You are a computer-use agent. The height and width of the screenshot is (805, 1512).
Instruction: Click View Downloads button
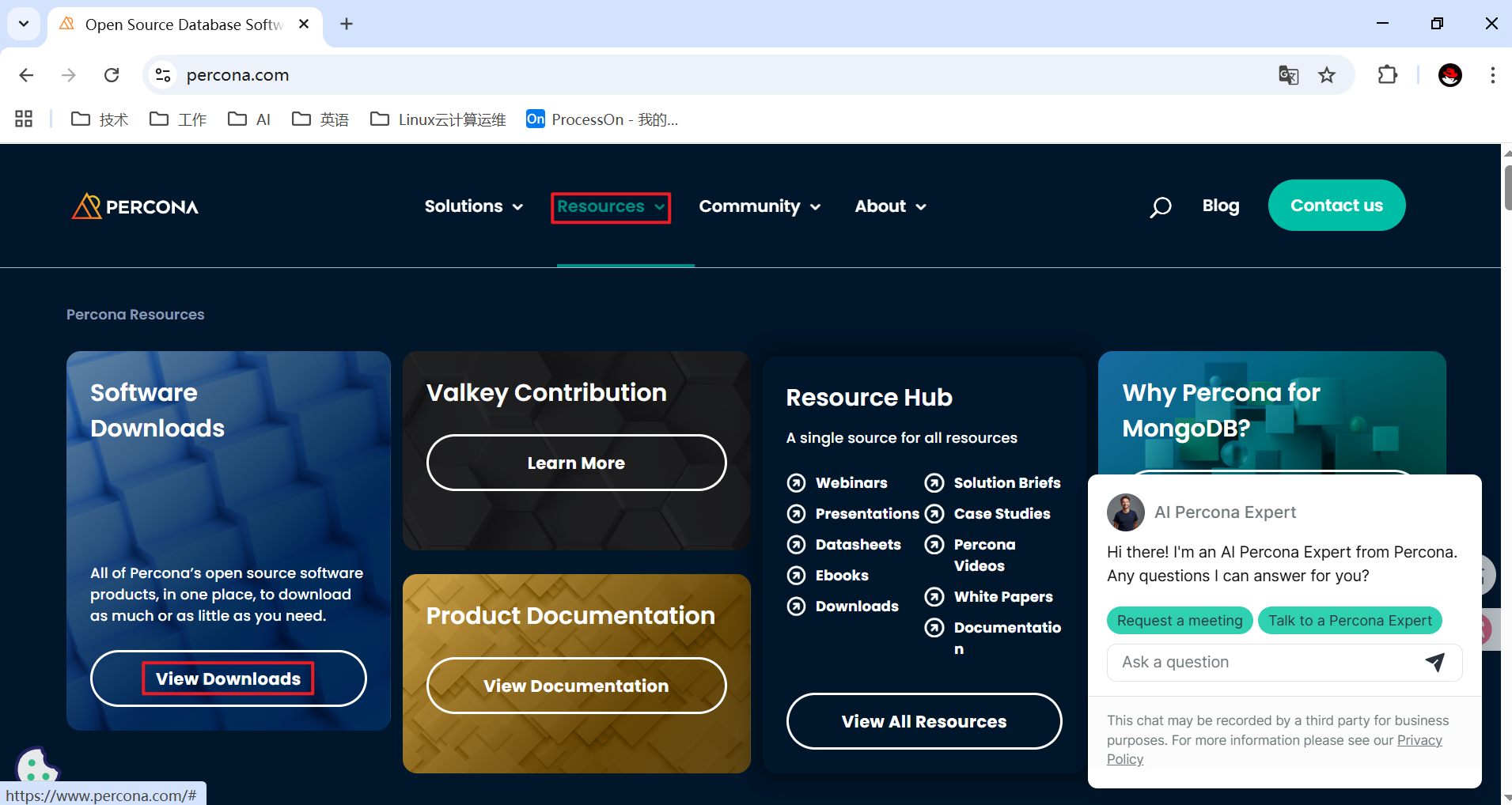click(x=229, y=678)
